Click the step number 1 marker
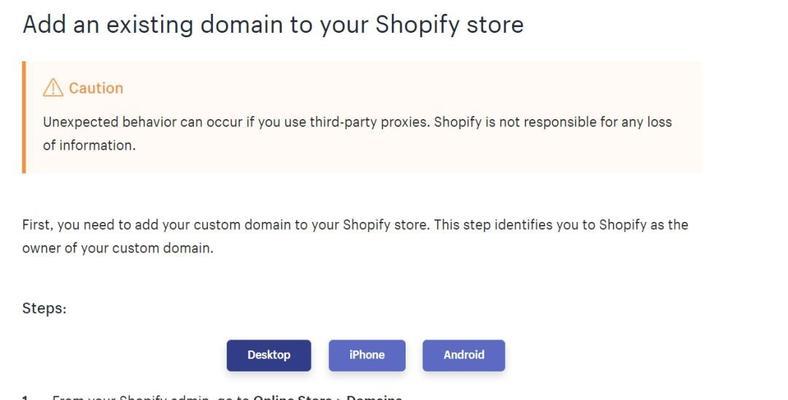The image size is (788, 400). pos(26,397)
